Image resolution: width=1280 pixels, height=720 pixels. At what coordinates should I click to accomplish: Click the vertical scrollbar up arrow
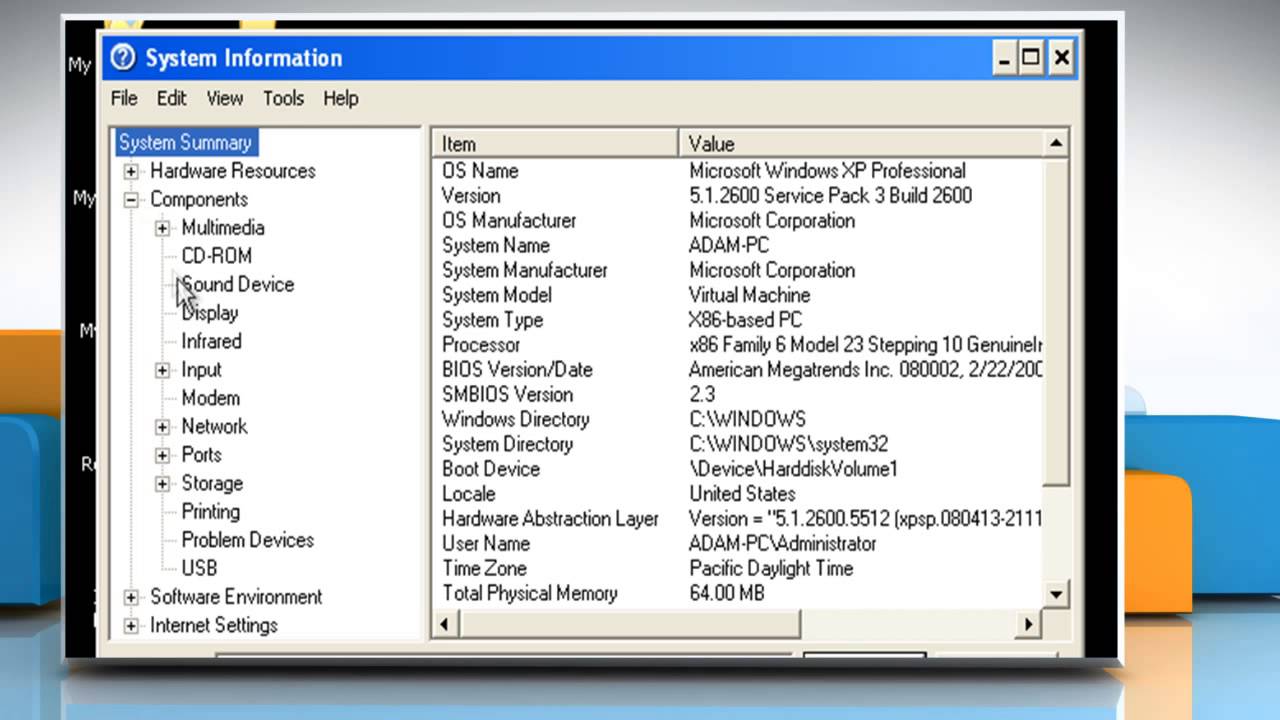pyautogui.click(x=1056, y=144)
